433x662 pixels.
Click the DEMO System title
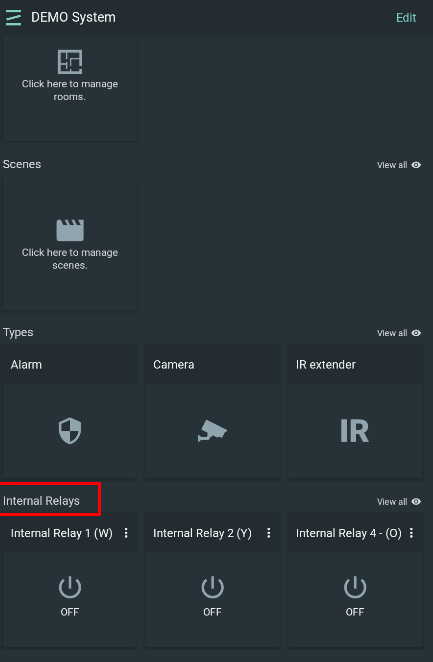pyautogui.click(x=73, y=17)
